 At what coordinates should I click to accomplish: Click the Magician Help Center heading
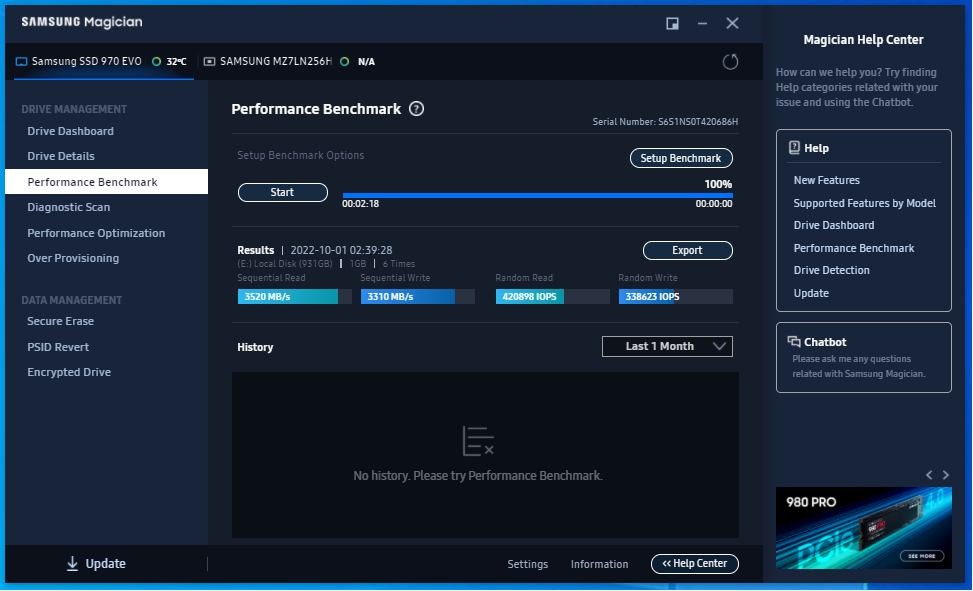863,40
